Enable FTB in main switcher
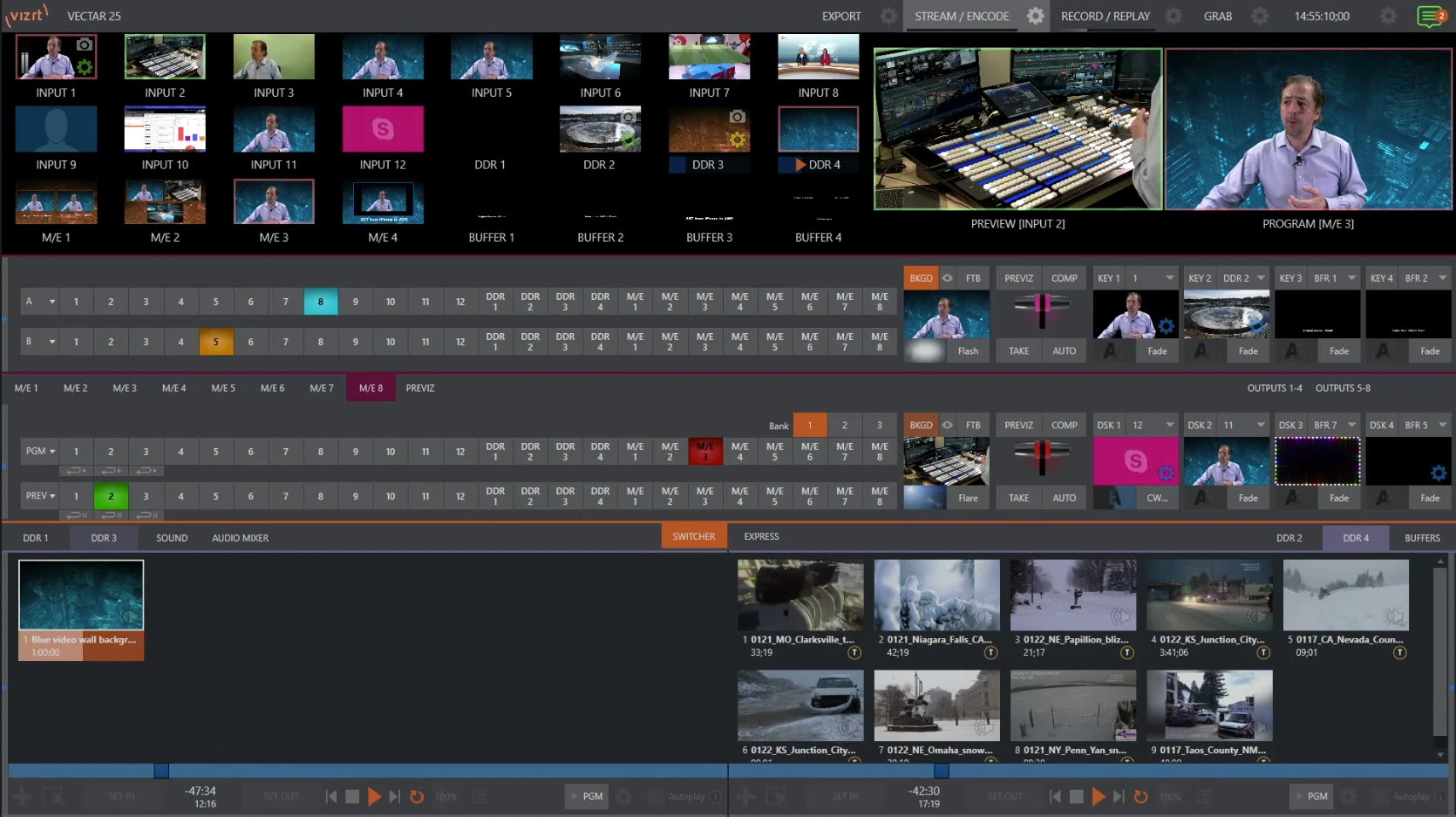The width and height of the screenshot is (1456, 817). [x=973, y=426]
